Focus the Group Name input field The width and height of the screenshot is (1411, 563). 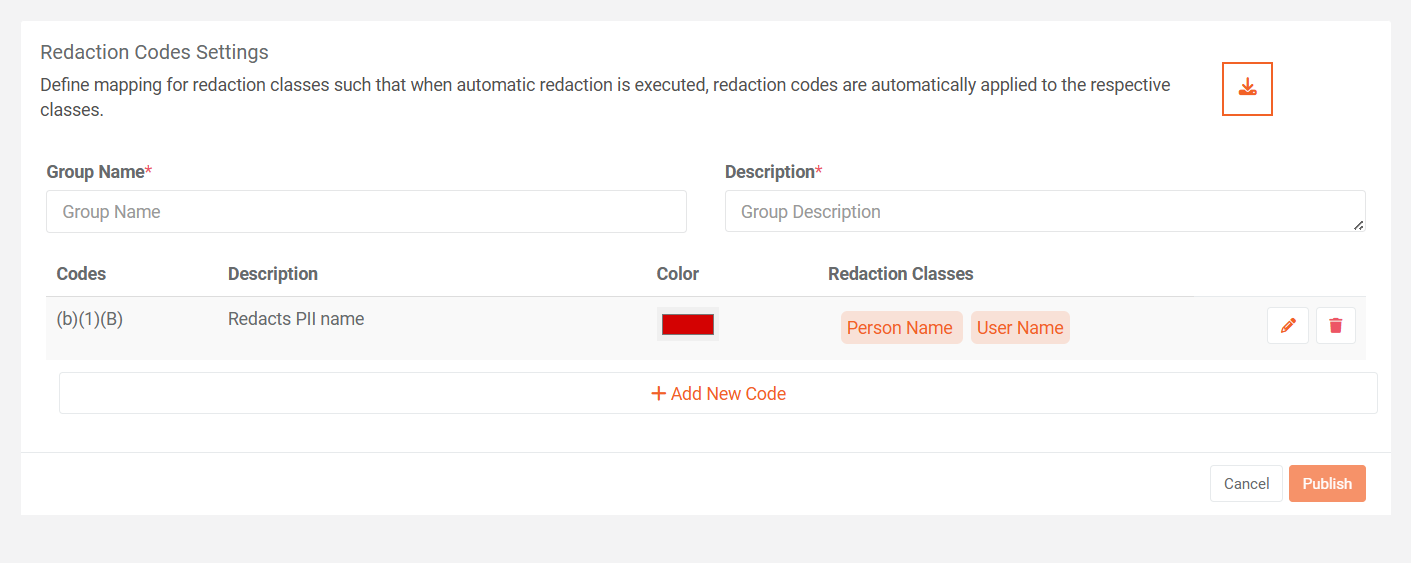[366, 212]
